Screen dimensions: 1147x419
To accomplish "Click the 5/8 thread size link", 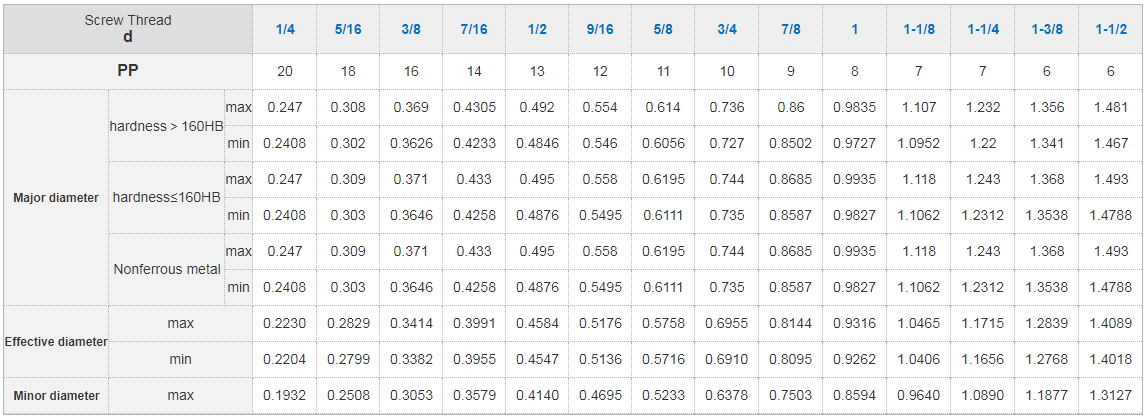I will point(663,30).
